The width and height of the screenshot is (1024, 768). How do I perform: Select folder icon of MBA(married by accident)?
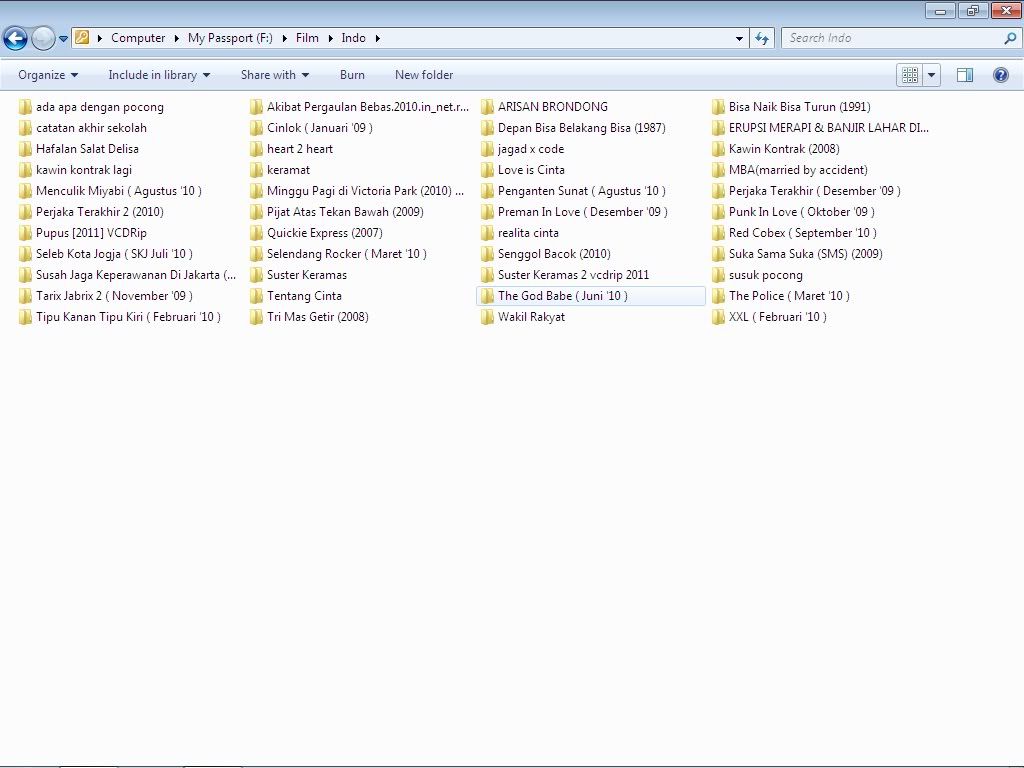click(718, 170)
